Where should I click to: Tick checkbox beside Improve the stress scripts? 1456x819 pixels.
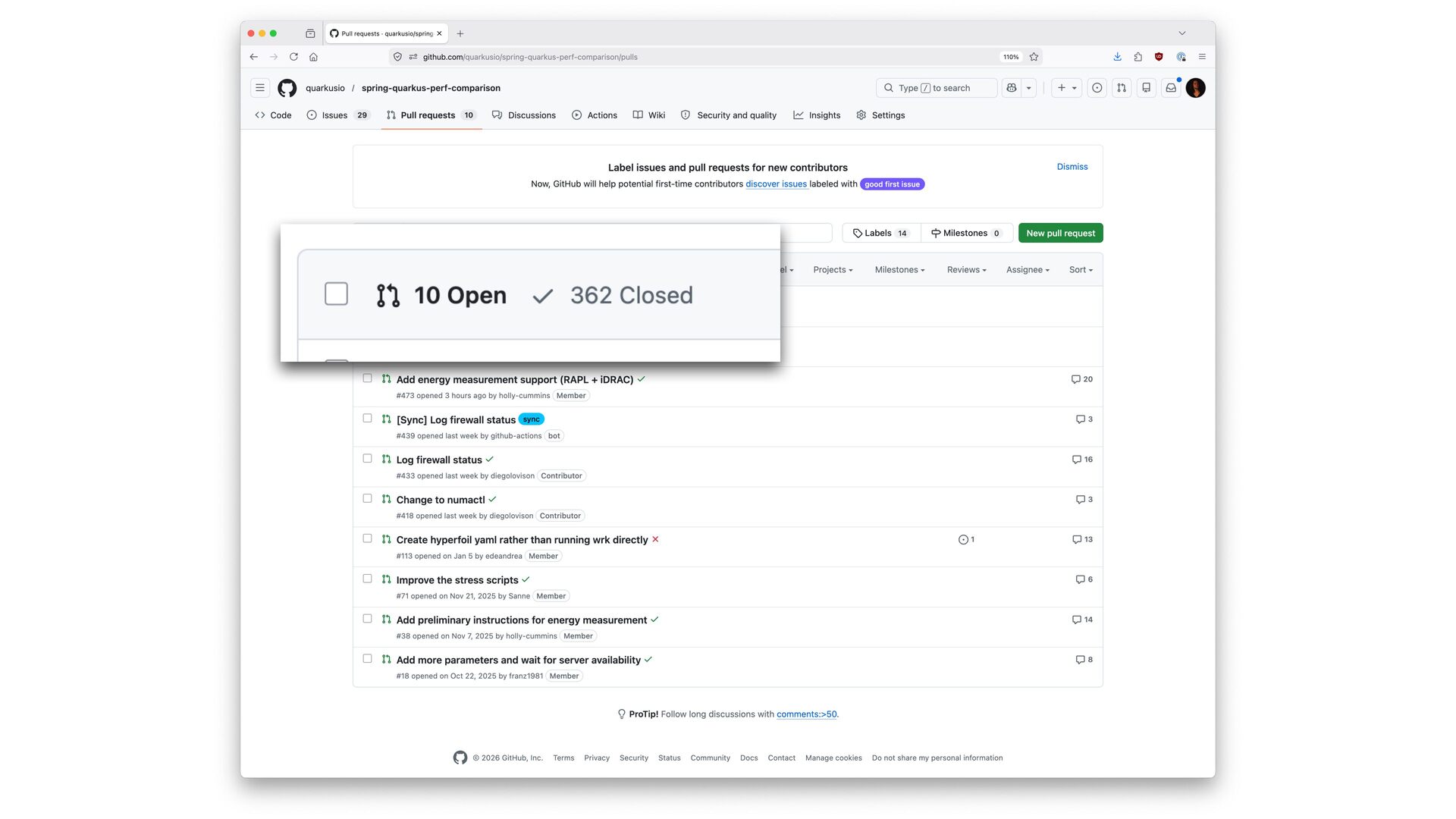click(x=367, y=579)
